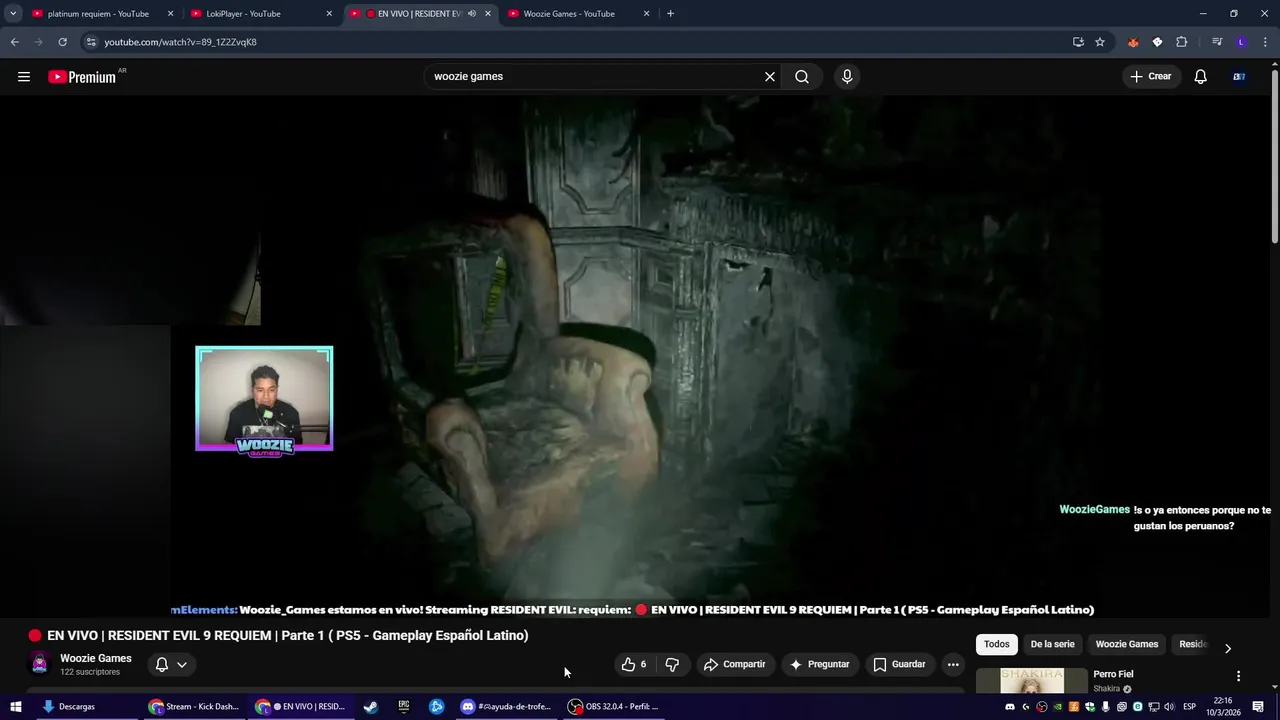The height and width of the screenshot is (720, 1280).
Task: Open Chrome three-dot menu
Action: click(1265, 42)
